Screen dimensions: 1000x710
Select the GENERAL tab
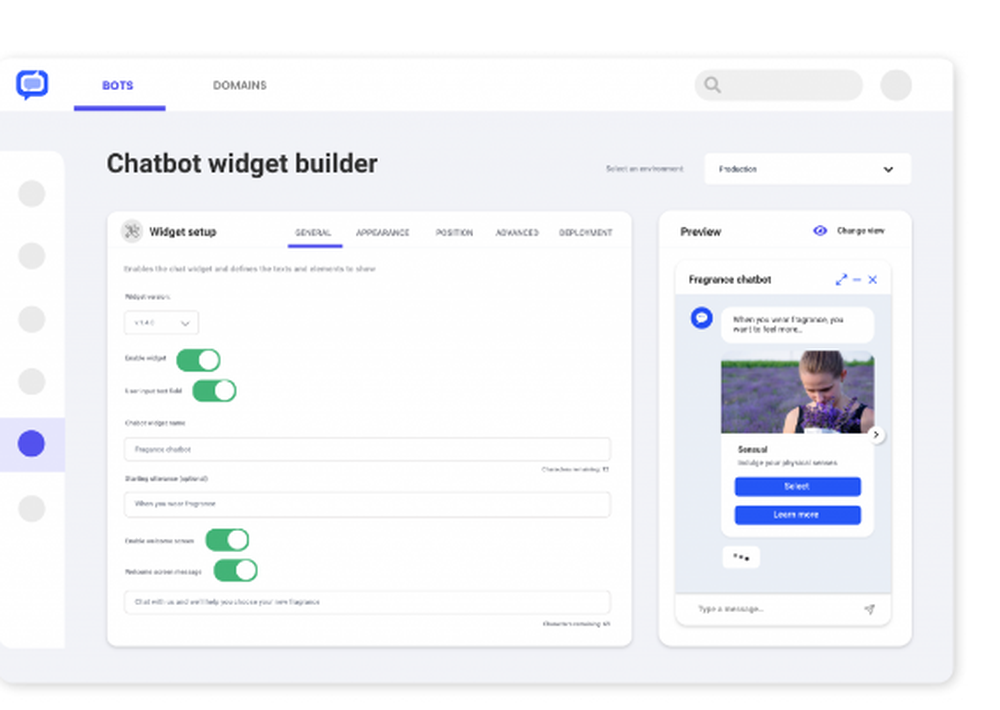tap(313, 233)
